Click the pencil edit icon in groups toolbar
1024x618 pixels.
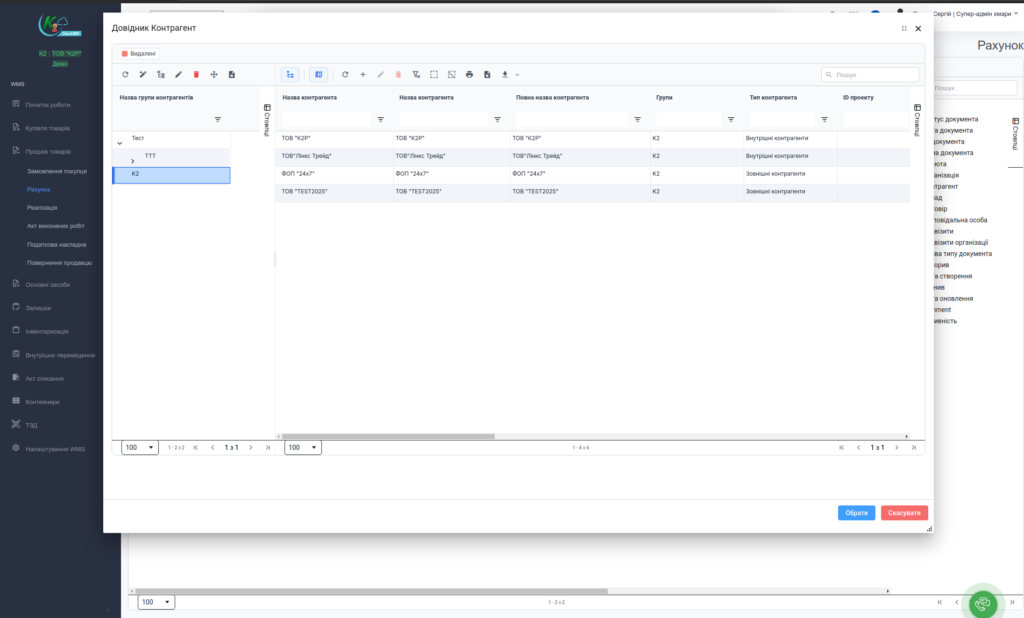point(178,74)
